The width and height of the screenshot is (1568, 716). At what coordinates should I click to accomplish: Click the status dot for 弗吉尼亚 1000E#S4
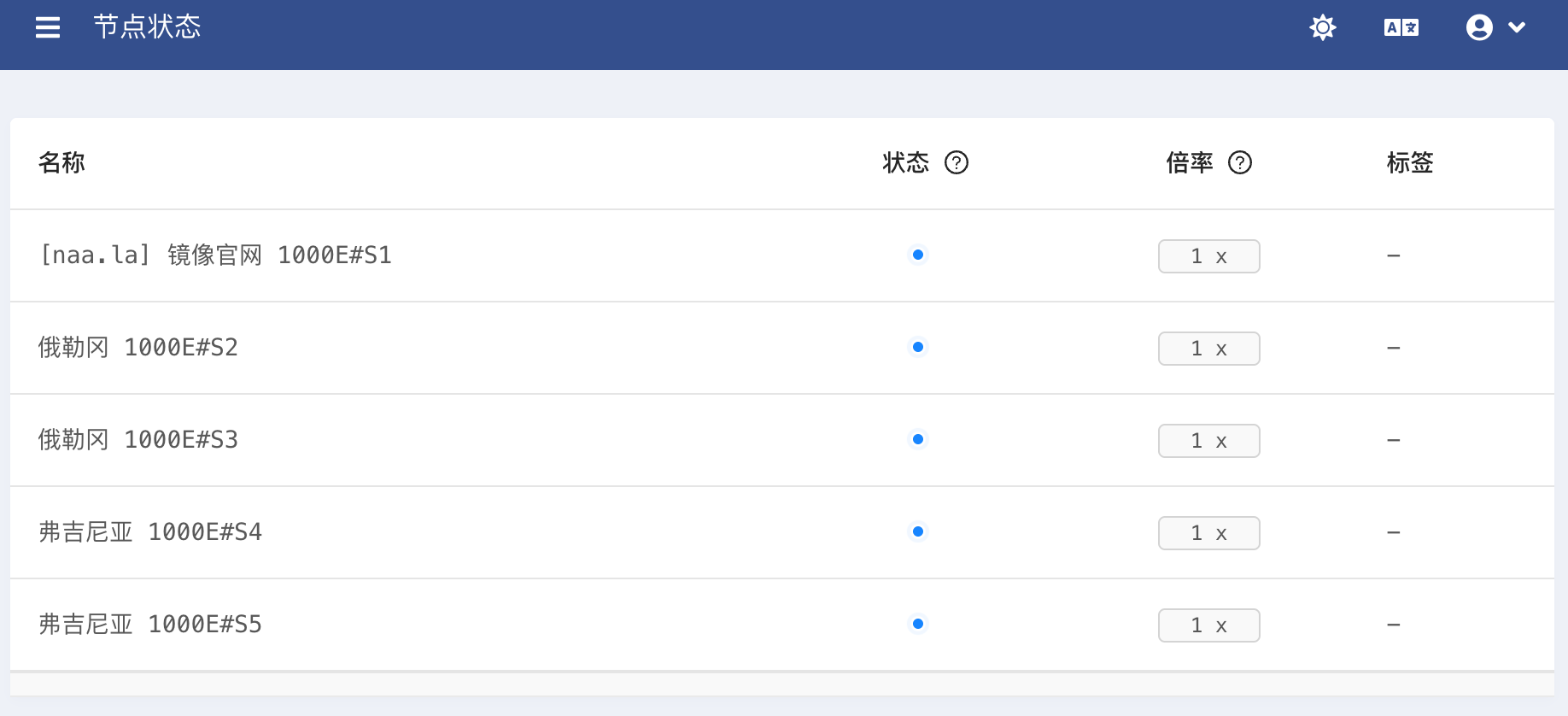[x=918, y=531]
